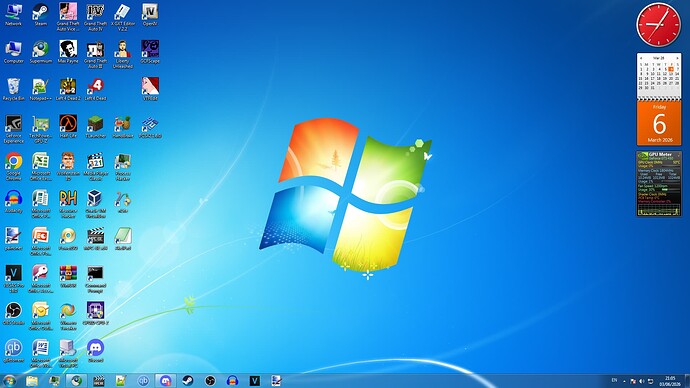Viewport: 690px width, 388px height.
Task: Open Windows Explorer from the taskbar
Action: (x=32, y=381)
